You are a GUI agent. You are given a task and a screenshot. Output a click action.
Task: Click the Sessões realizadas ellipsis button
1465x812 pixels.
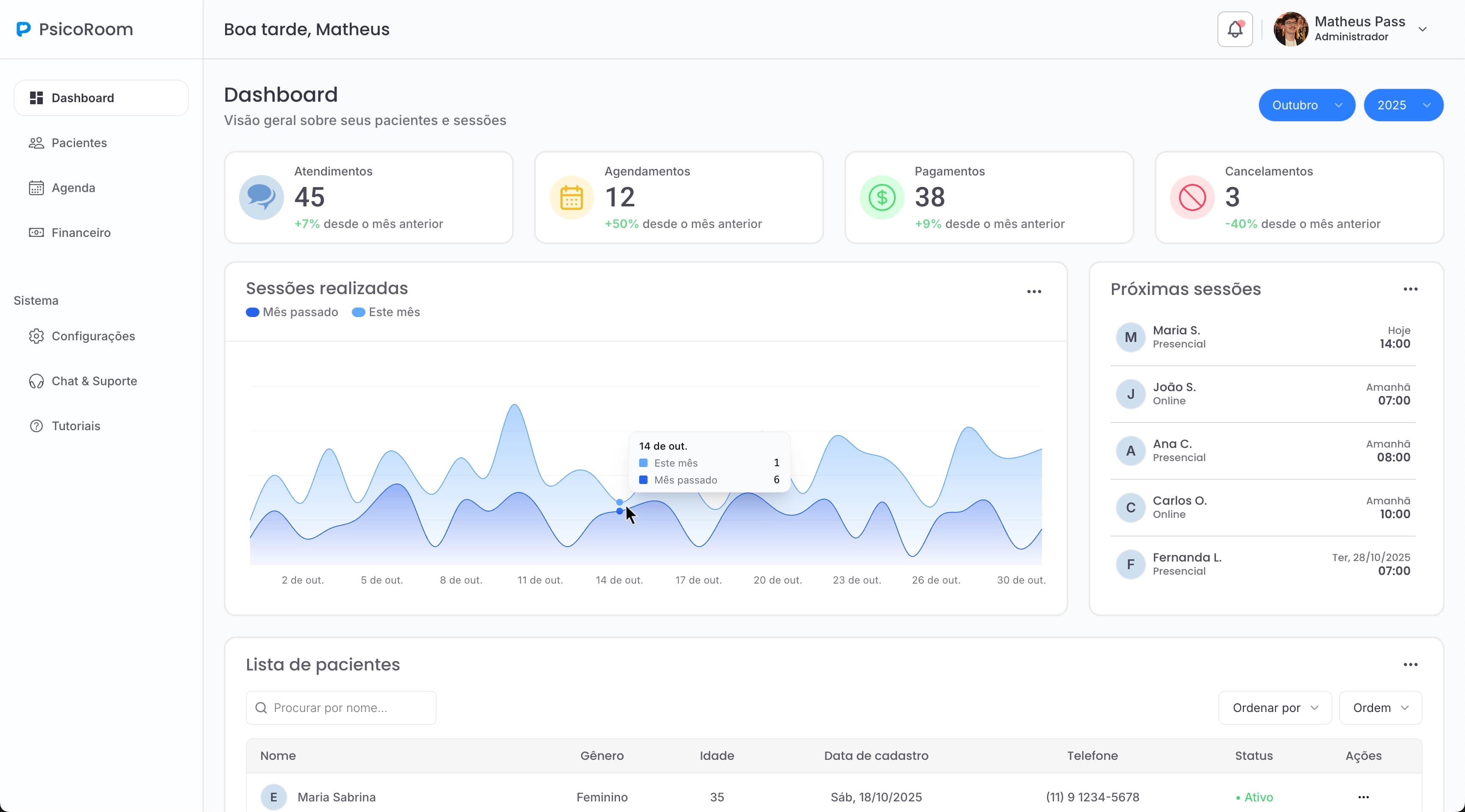click(x=1034, y=291)
